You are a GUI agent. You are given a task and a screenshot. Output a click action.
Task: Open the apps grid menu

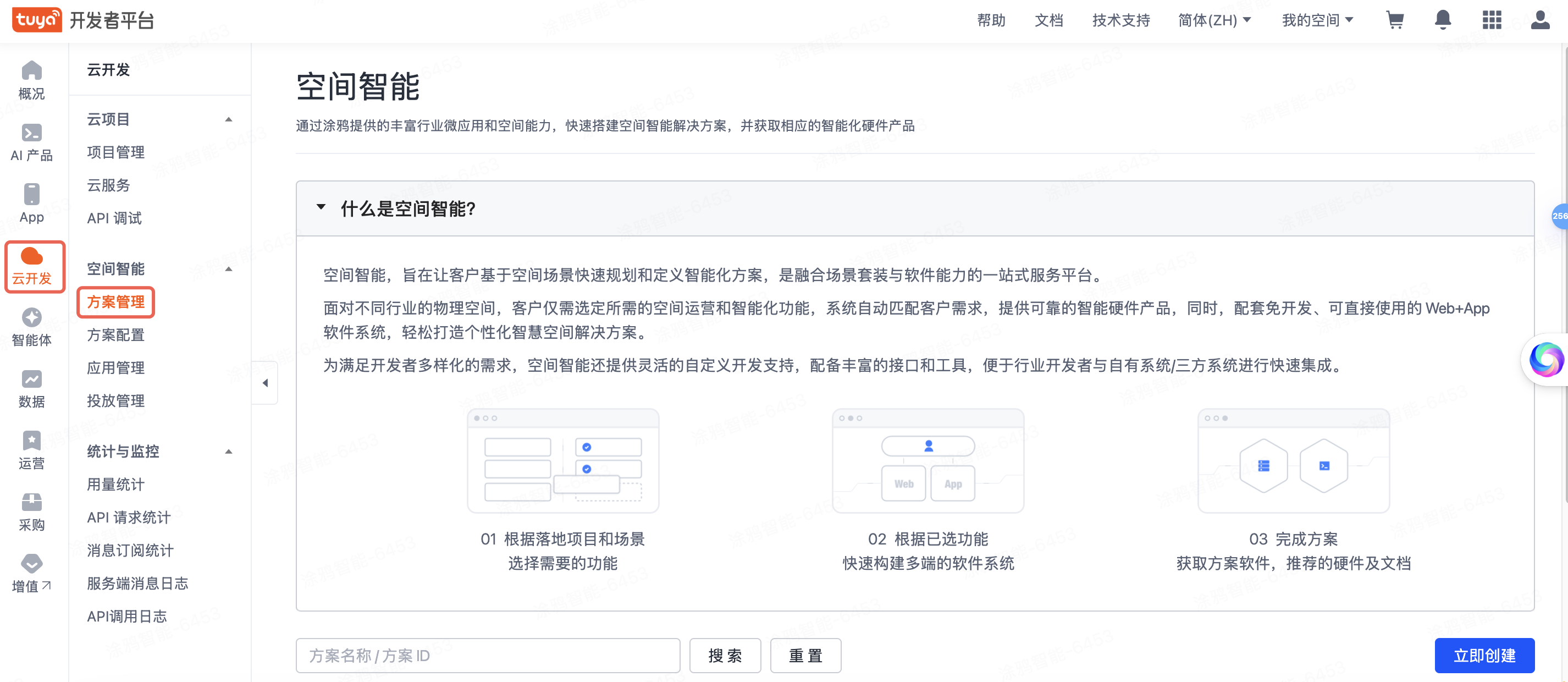[x=1491, y=20]
